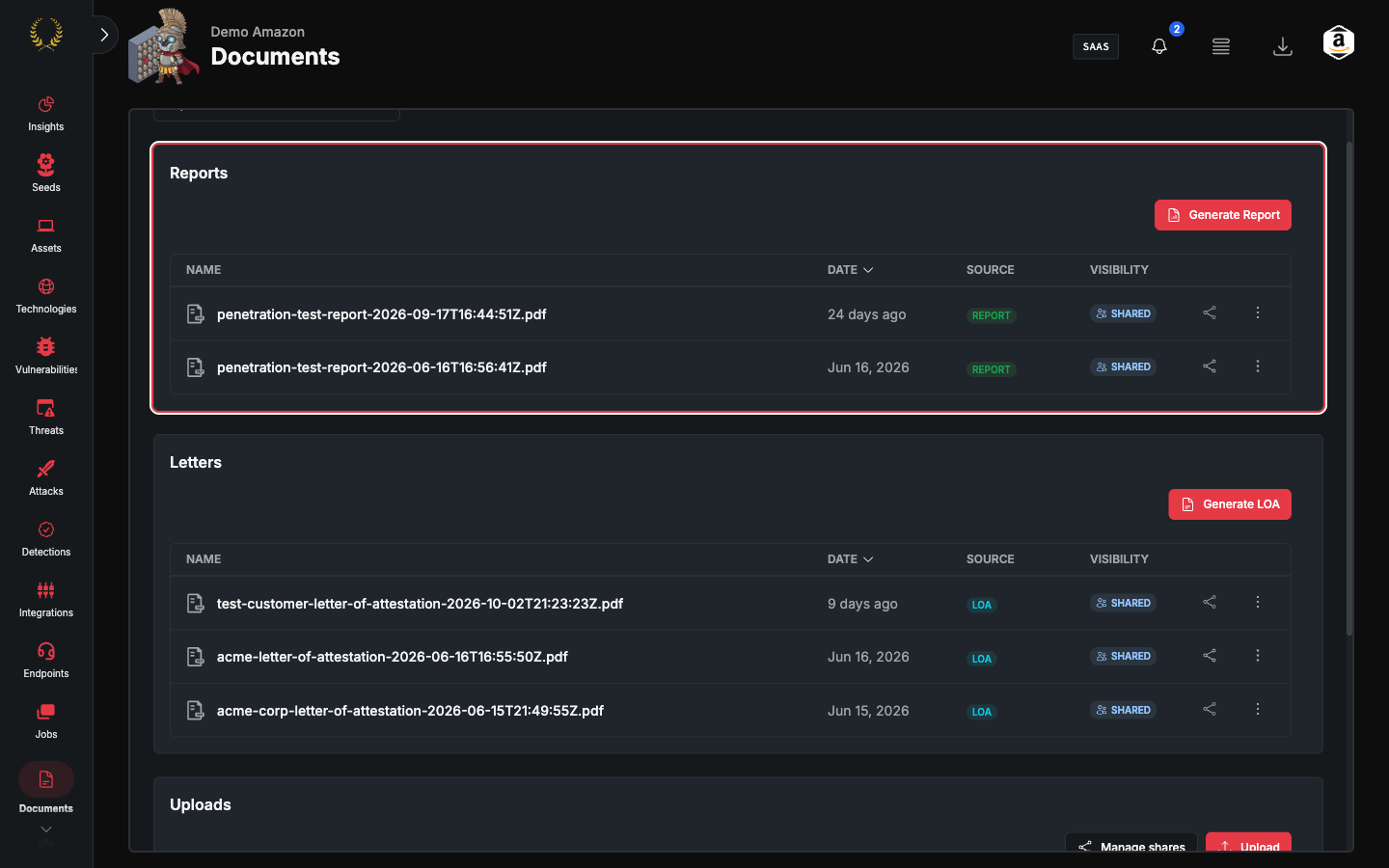
Task: Go to Seeds in the sidebar
Action: click(46, 175)
